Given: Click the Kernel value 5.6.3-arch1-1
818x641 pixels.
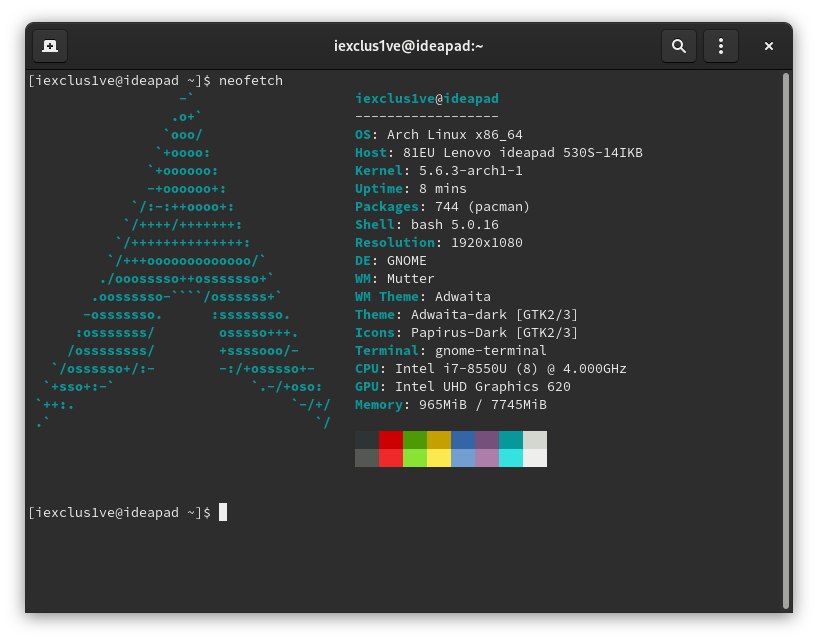Looking at the screenshot, I should coord(471,171).
